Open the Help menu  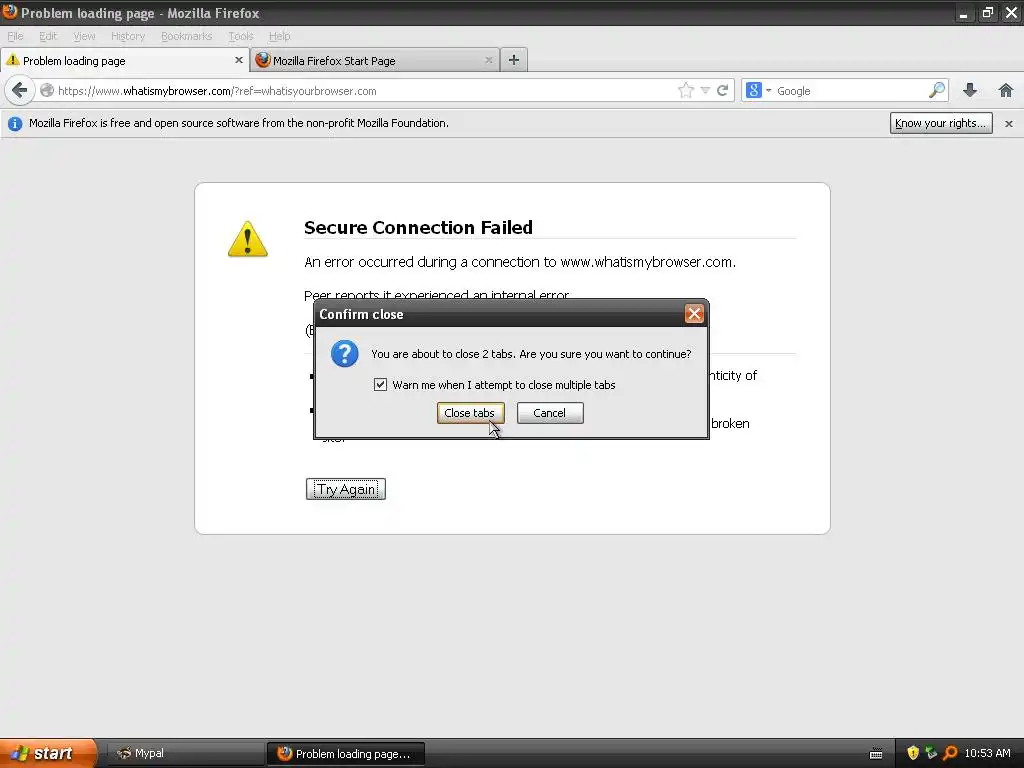(x=279, y=36)
